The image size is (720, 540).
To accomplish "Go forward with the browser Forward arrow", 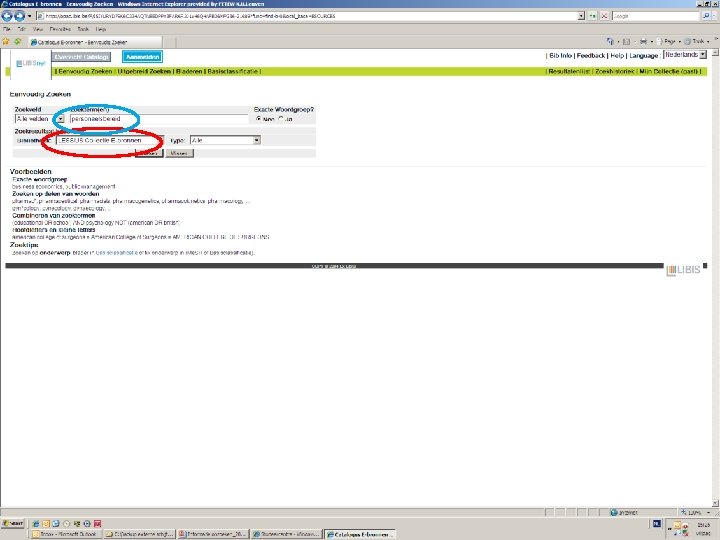I will 19,16.
